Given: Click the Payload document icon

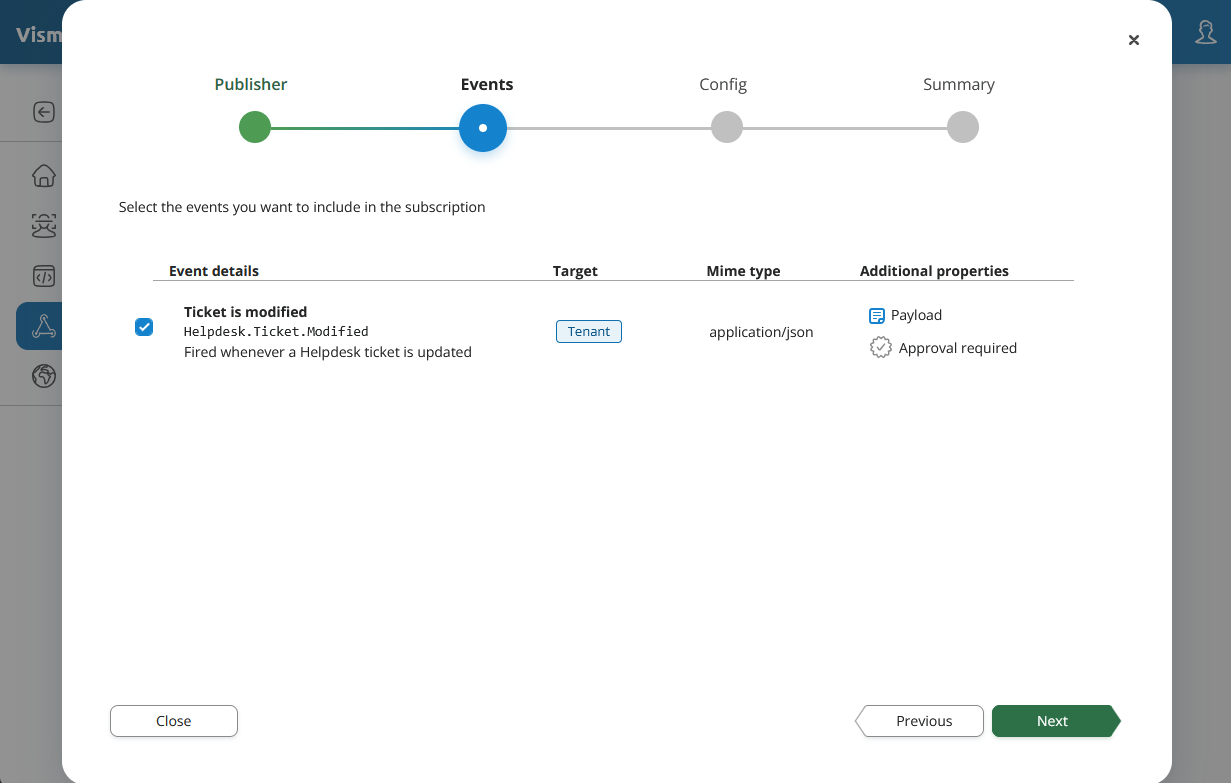Looking at the screenshot, I should click(877, 316).
